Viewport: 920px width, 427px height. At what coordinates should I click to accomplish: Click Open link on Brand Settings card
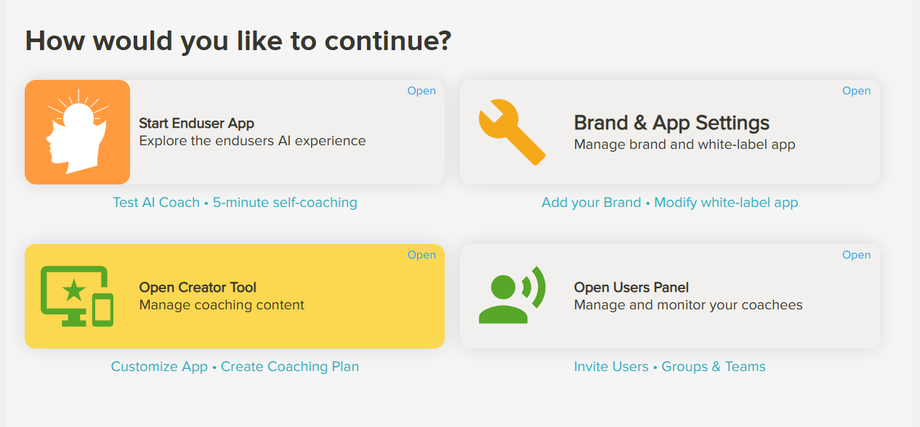(856, 91)
